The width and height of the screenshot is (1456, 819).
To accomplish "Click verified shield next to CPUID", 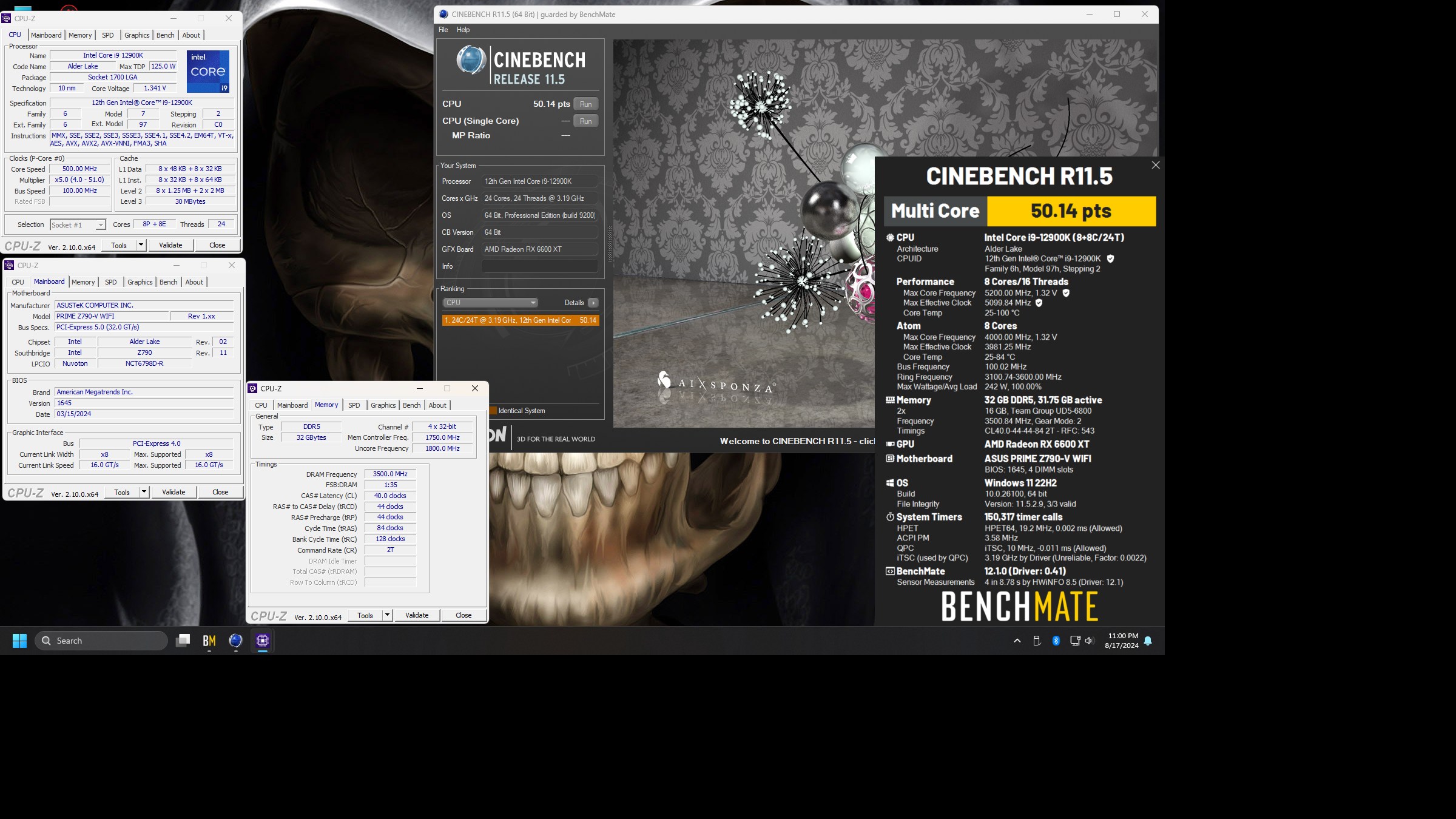I will pyautogui.click(x=1110, y=258).
